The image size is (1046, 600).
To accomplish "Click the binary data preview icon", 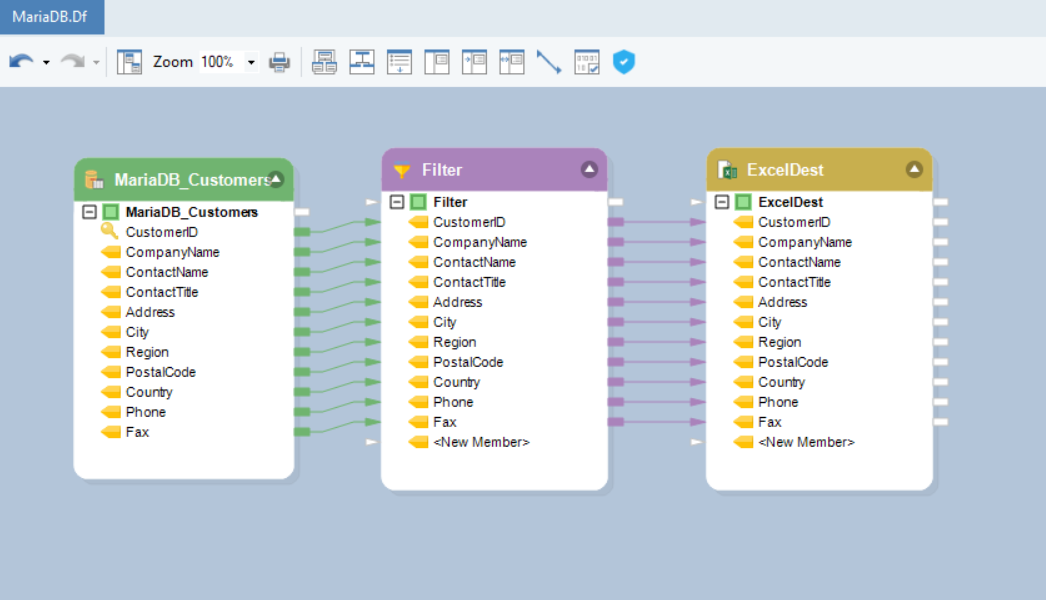I will tap(587, 62).
